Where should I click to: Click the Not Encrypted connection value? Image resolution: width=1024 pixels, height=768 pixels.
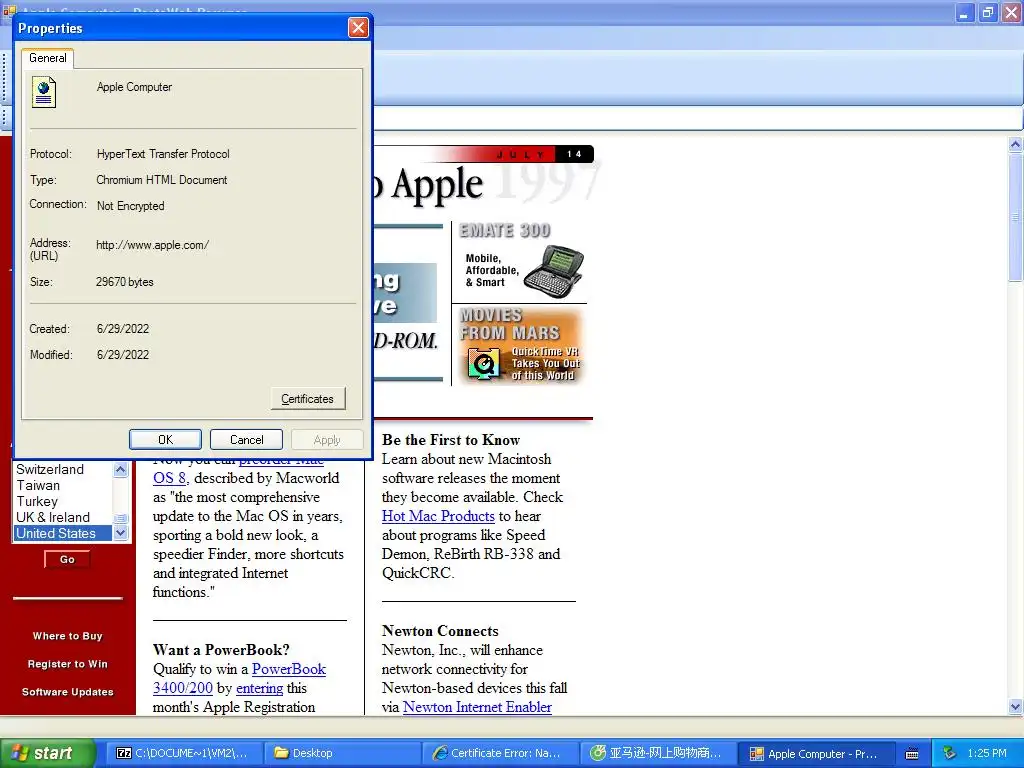131,206
